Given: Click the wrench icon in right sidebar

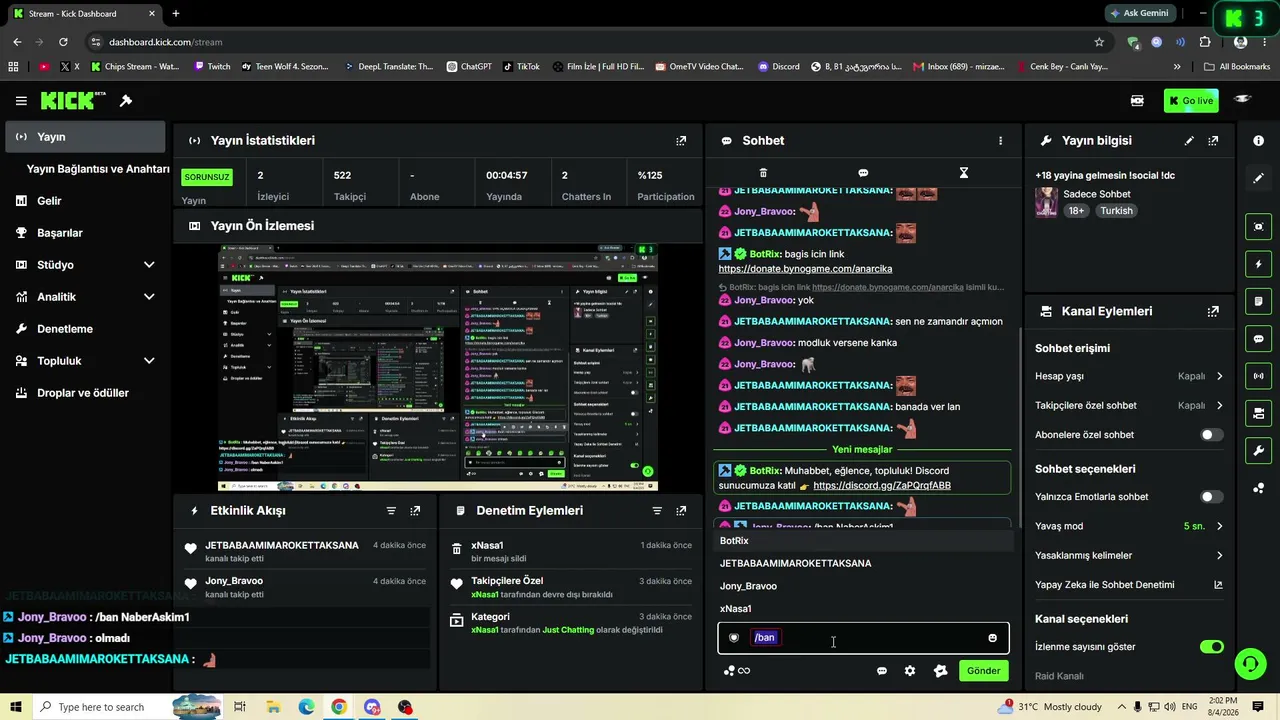Looking at the screenshot, I should pos(1258,451).
